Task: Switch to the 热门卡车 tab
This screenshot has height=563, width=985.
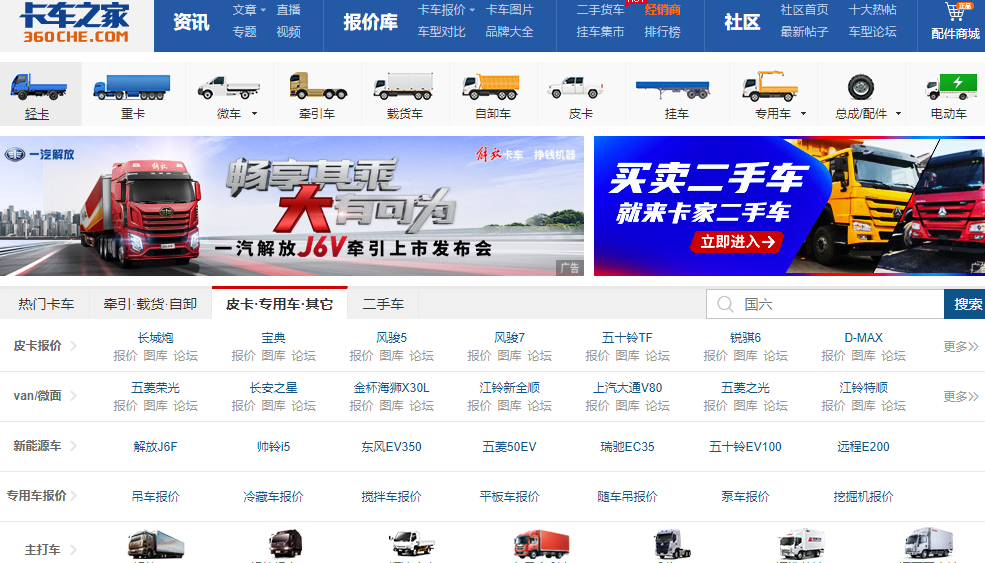Action: (x=45, y=304)
